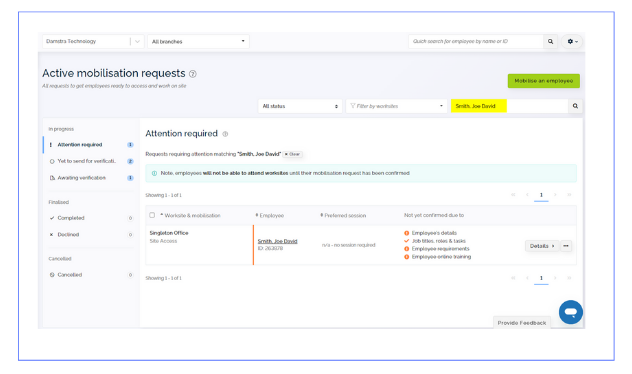Click the help icon next to Attention required heading
Image resolution: width=632 pixels, height=374 pixels.
(x=225, y=134)
